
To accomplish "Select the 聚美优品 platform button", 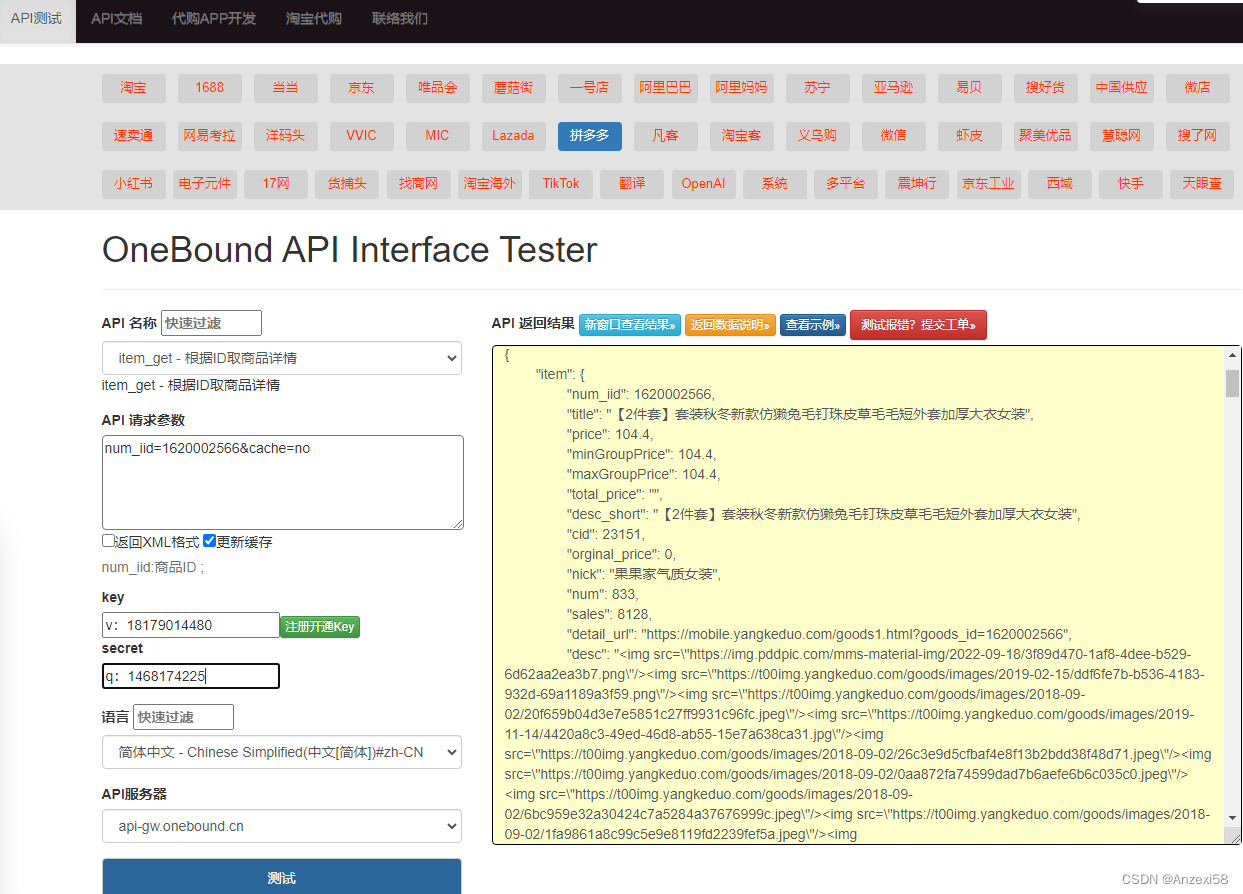I will pos(1046,136).
